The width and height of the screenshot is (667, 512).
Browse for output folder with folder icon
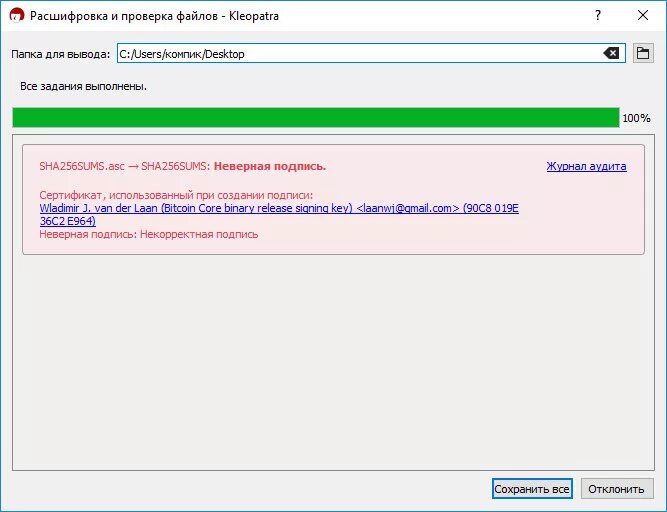pyautogui.click(x=643, y=53)
